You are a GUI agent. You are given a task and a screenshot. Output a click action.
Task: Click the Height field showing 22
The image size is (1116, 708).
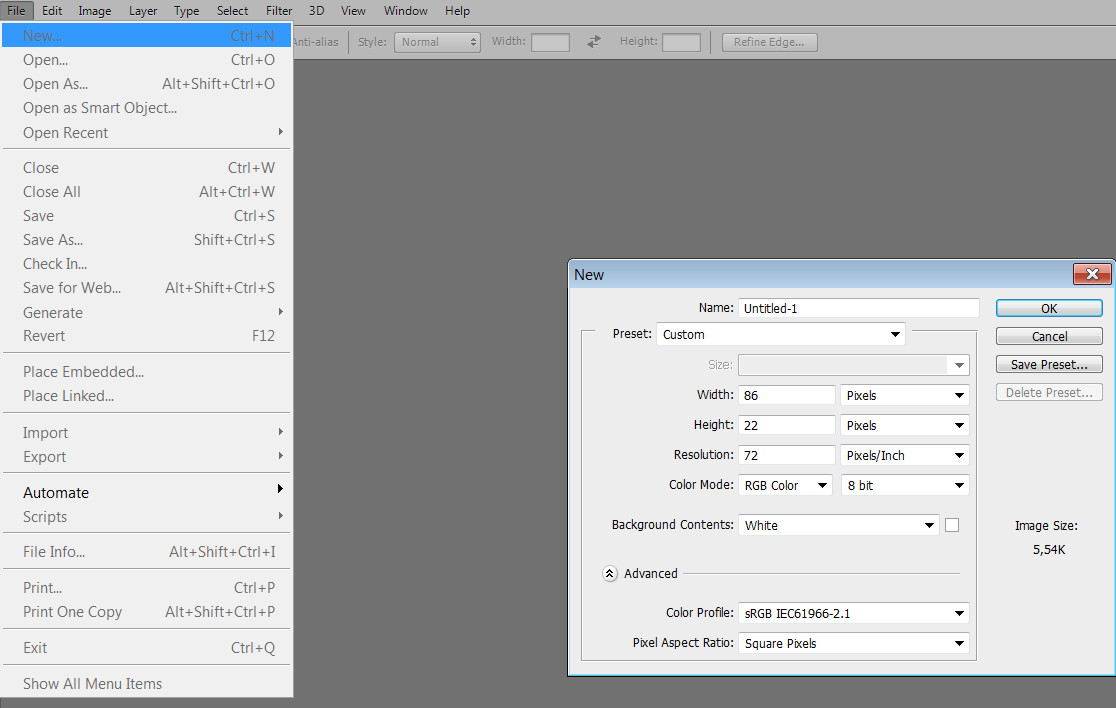pos(786,426)
